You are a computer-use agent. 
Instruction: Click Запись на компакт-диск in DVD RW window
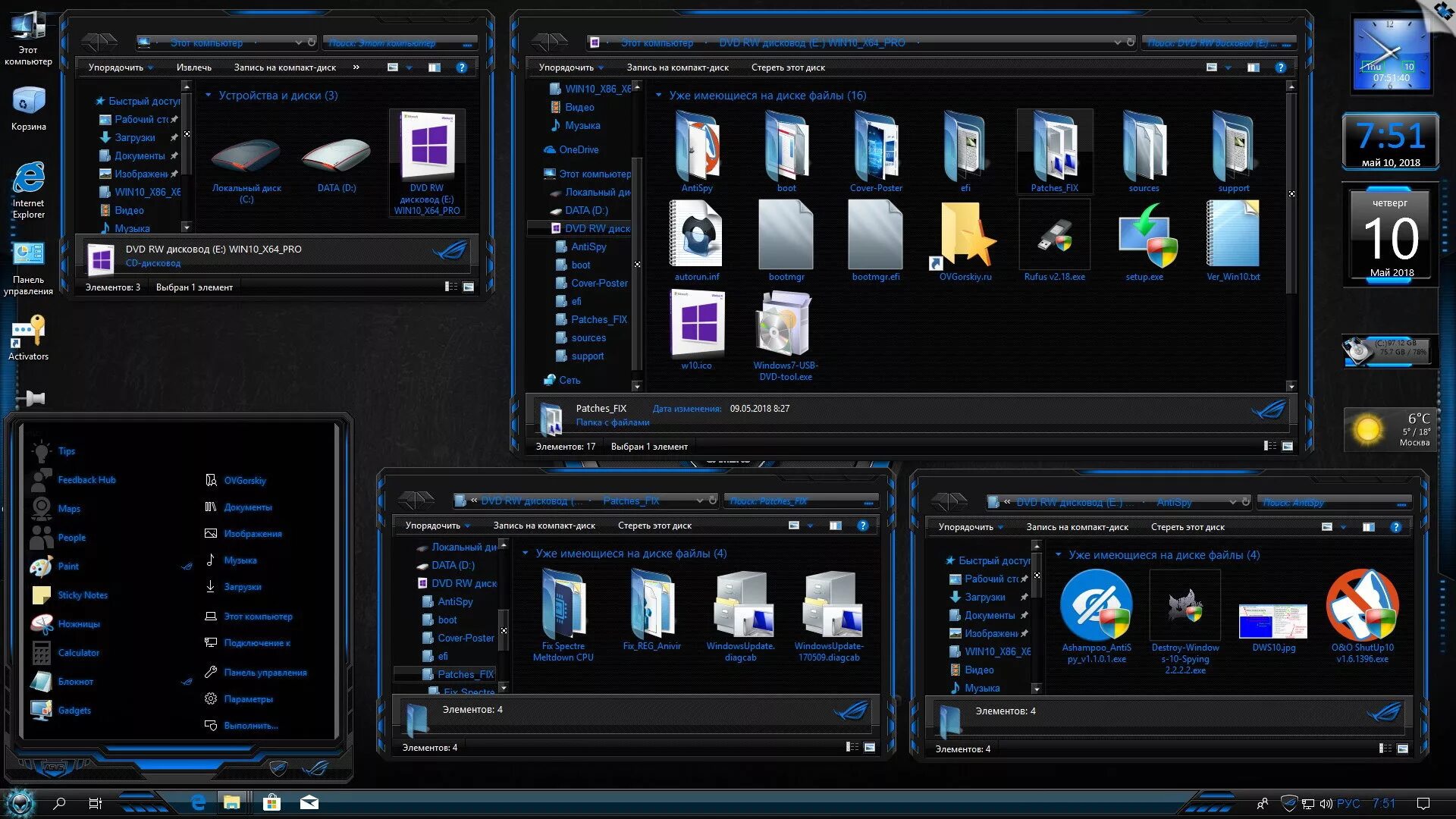[x=678, y=67]
